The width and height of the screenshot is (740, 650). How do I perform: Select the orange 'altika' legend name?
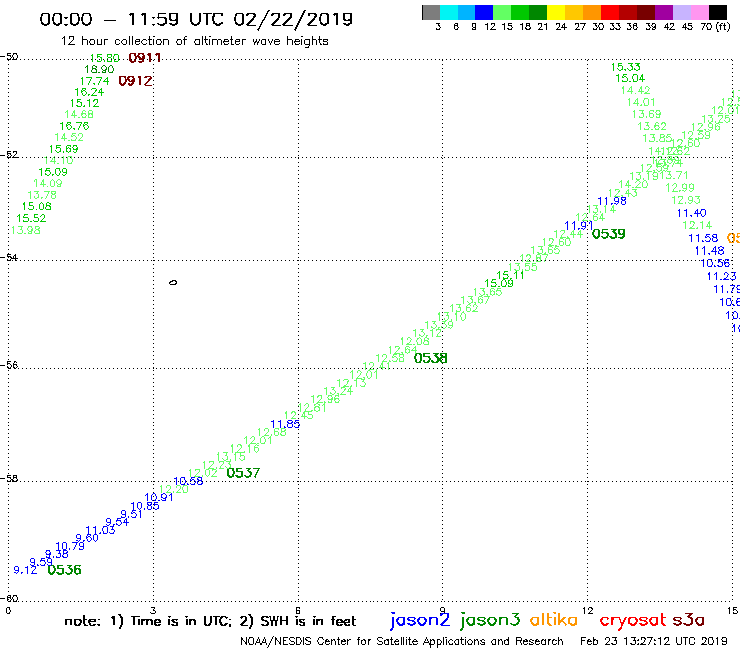coord(554,620)
